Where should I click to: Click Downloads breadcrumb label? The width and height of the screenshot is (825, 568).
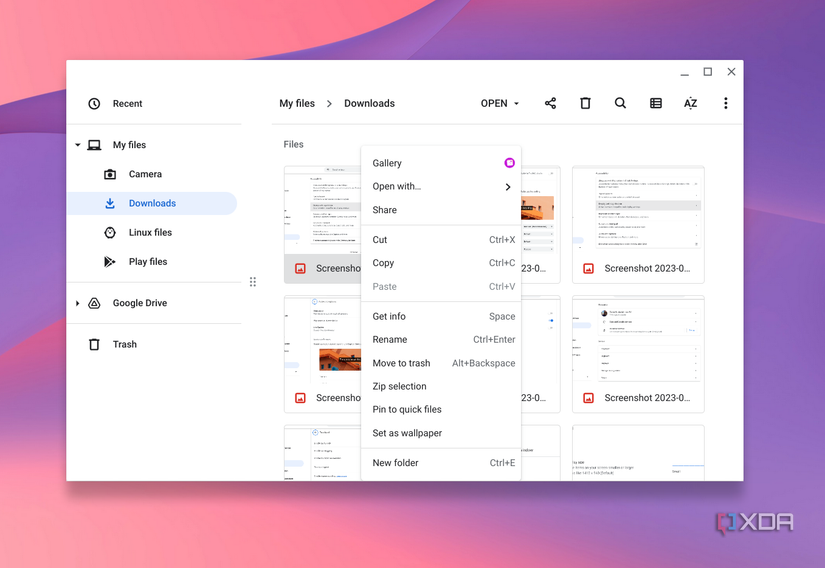[x=369, y=104]
